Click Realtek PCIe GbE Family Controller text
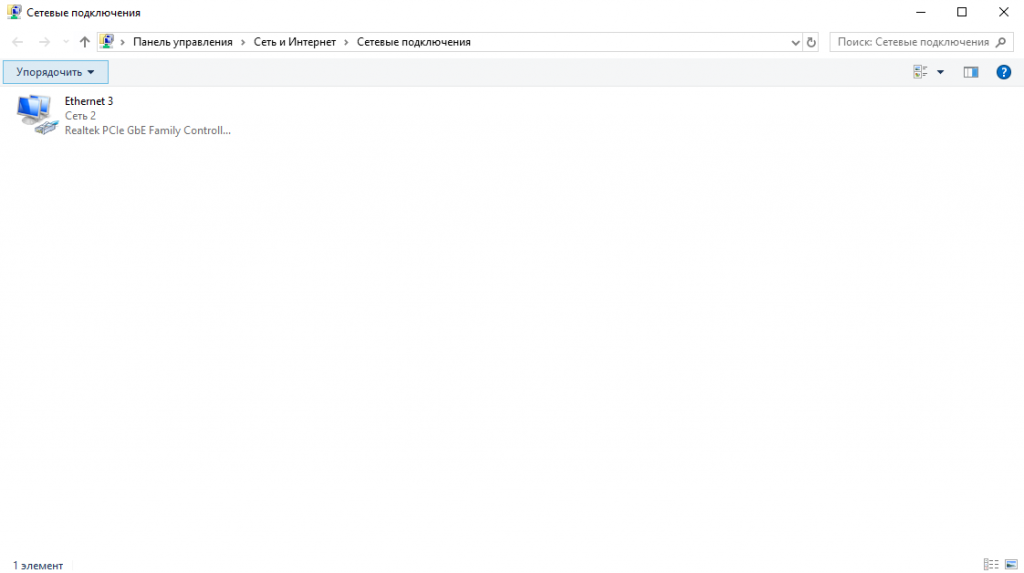The image size is (1024, 573). (148, 130)
